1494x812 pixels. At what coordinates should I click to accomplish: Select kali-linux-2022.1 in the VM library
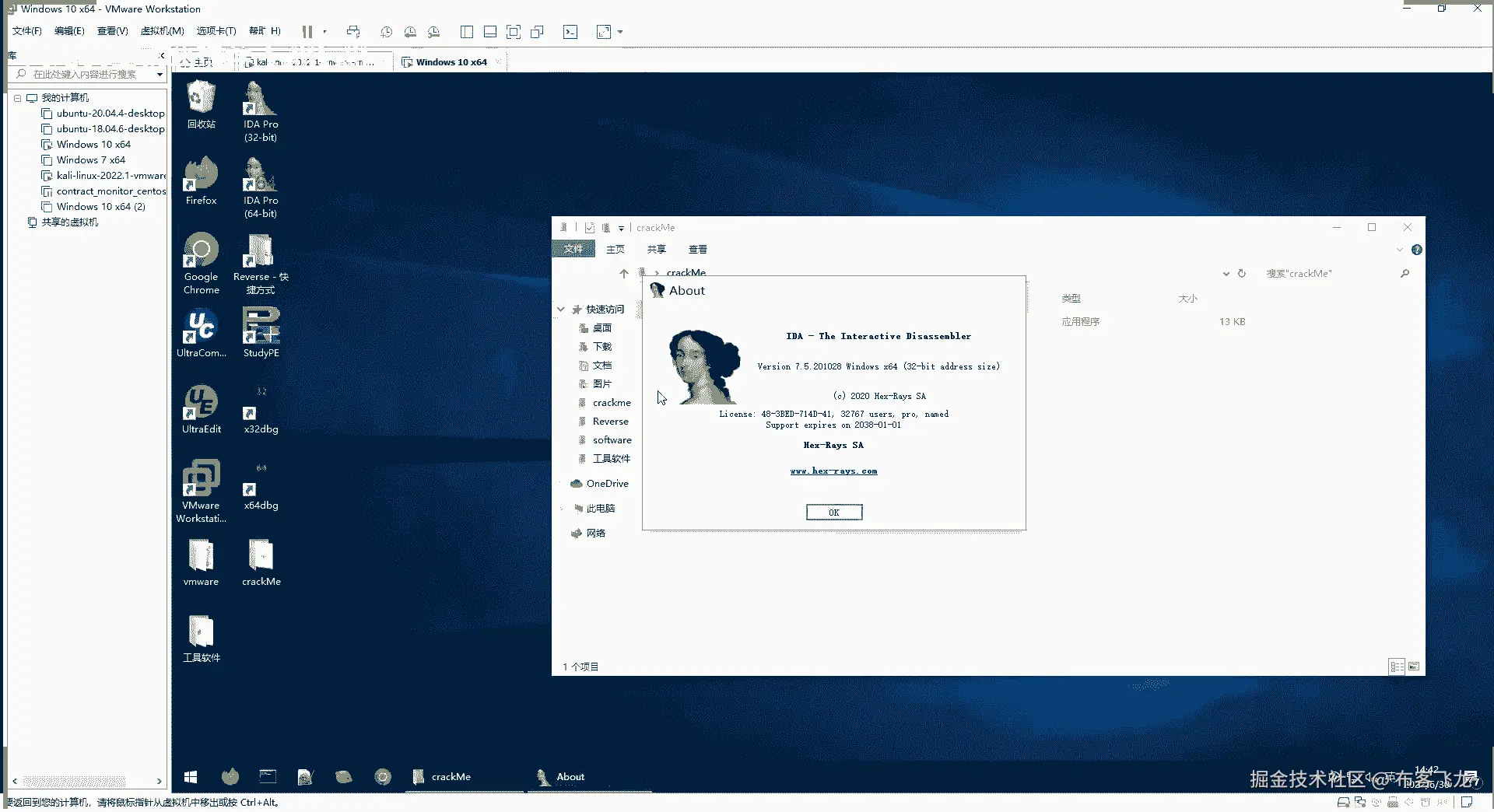pyautogui.click(x=103, y=176)
